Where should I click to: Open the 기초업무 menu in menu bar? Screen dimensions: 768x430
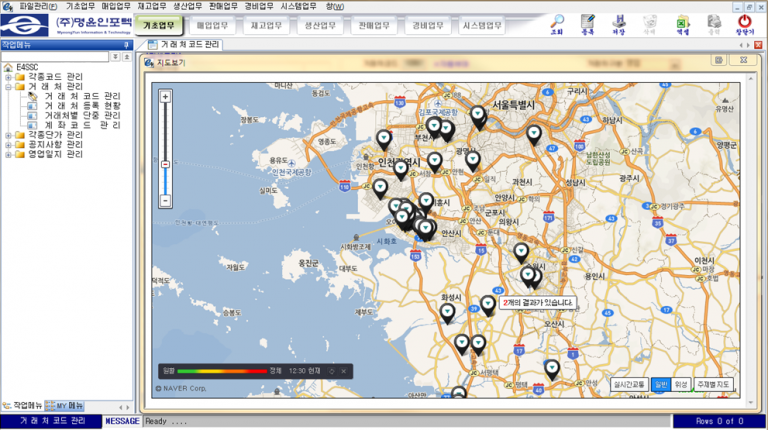(80, 6)
